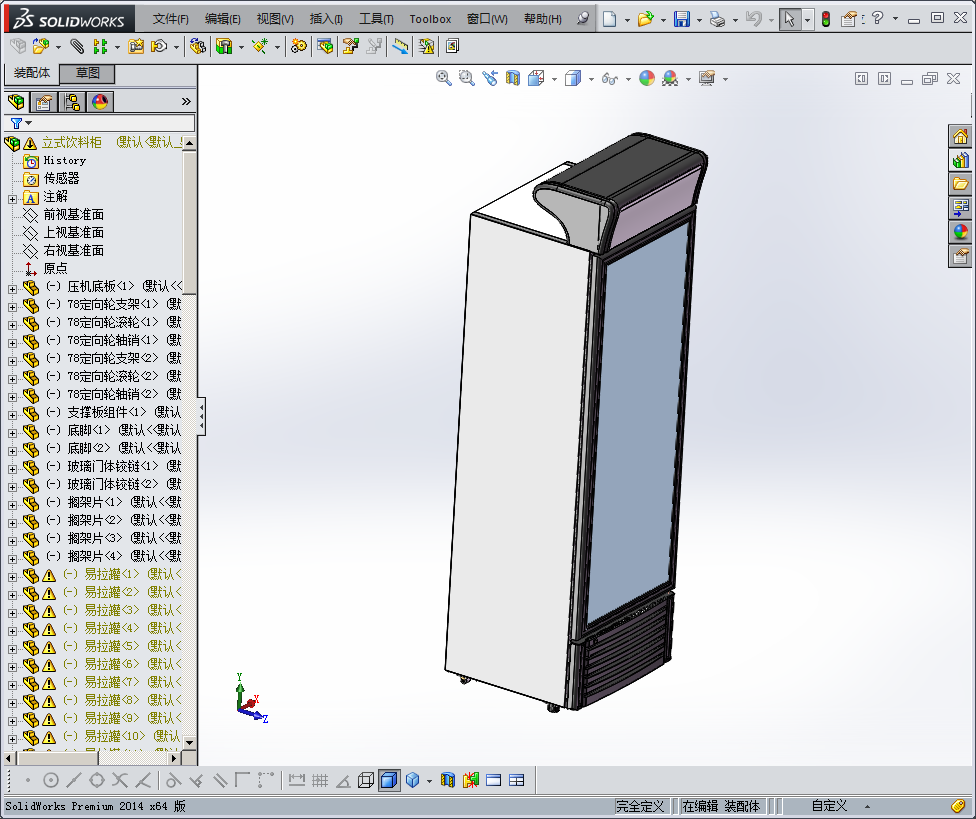Click the SolidWorks Resources home icon
This screenshot has width=976, height=819.
tap(960, 136)
